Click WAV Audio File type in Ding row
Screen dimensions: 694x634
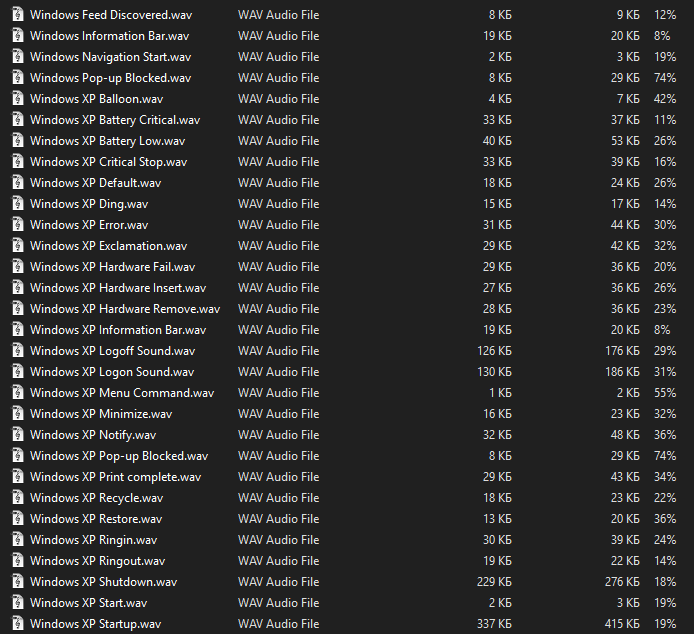click(278, 204)
